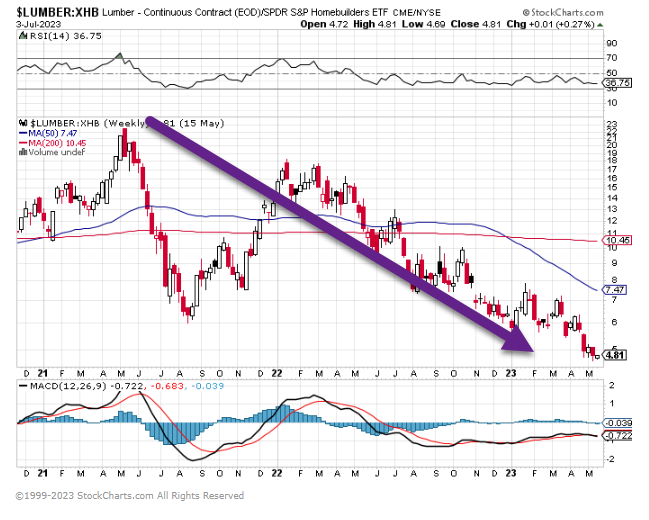Click the $LUMBER:XHB (Weekly) legend label

tap(88, 123)
